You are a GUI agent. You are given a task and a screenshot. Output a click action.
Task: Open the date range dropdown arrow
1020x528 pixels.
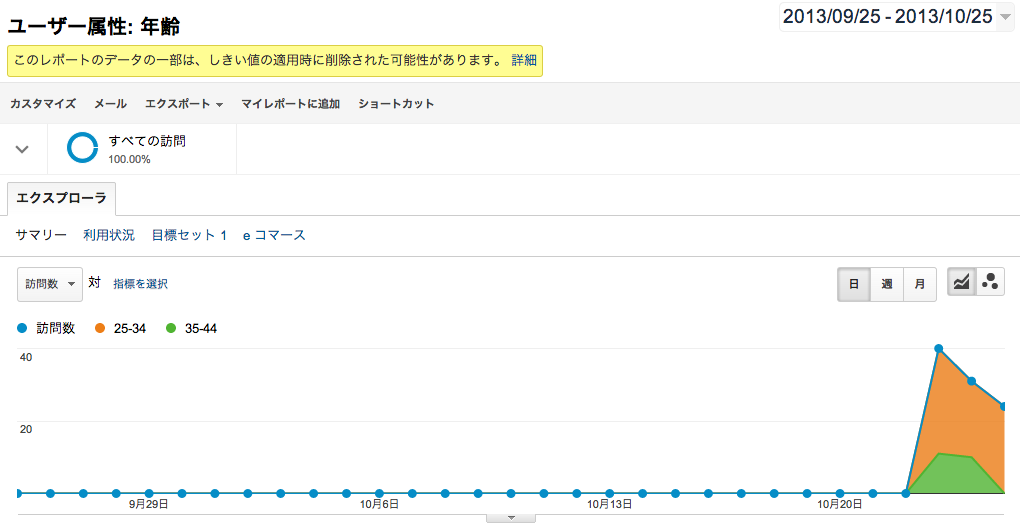[x=1005, y=17]
